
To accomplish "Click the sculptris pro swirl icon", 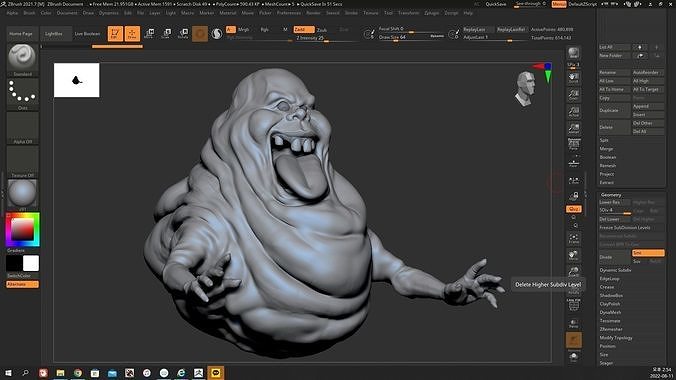I will (217, 33).
